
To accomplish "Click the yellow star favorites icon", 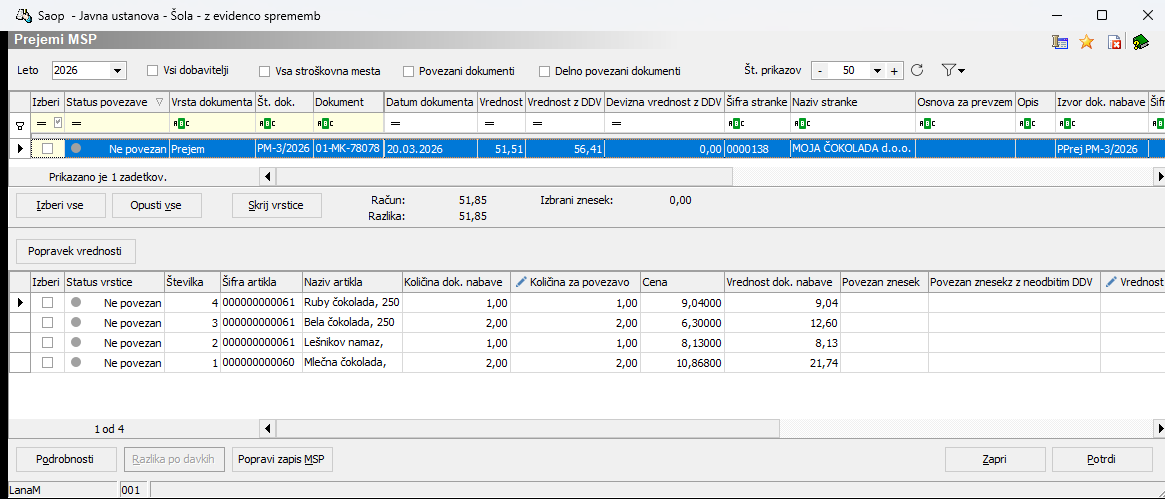I will pos(1086,41).
